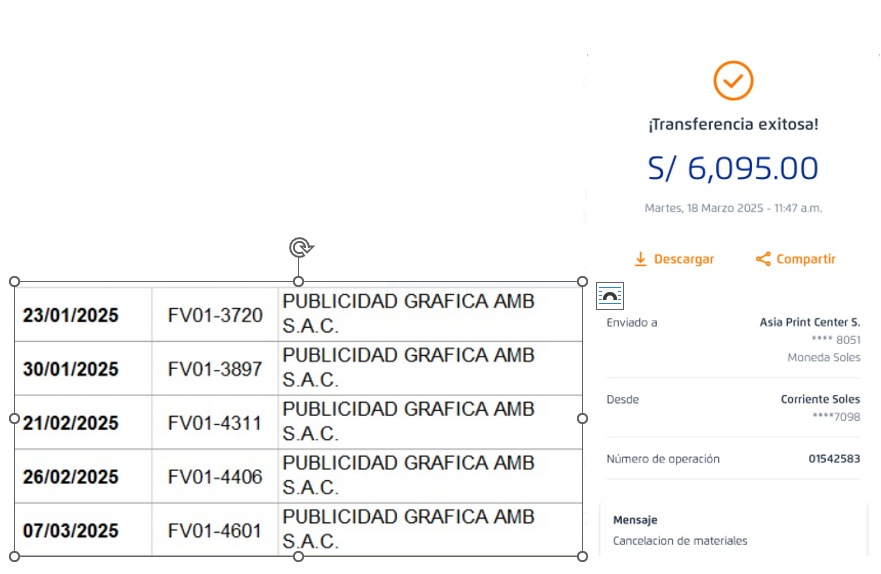This screenshot has width=881, height=574.
Task: Click the bottom-left resize handle of the table image
Action: [x=14, y=556]
